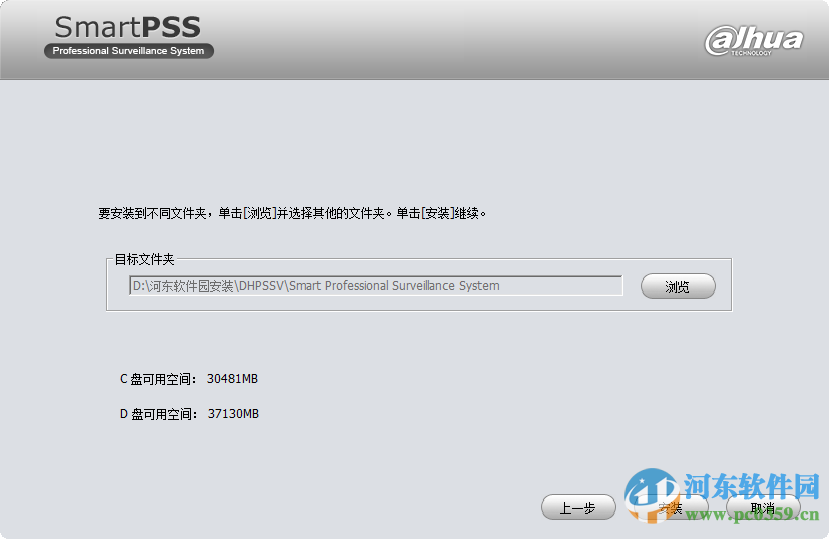The image size is (829, 539).
Task: Click the SmartPSS logo title
Action: pos(127,28)
